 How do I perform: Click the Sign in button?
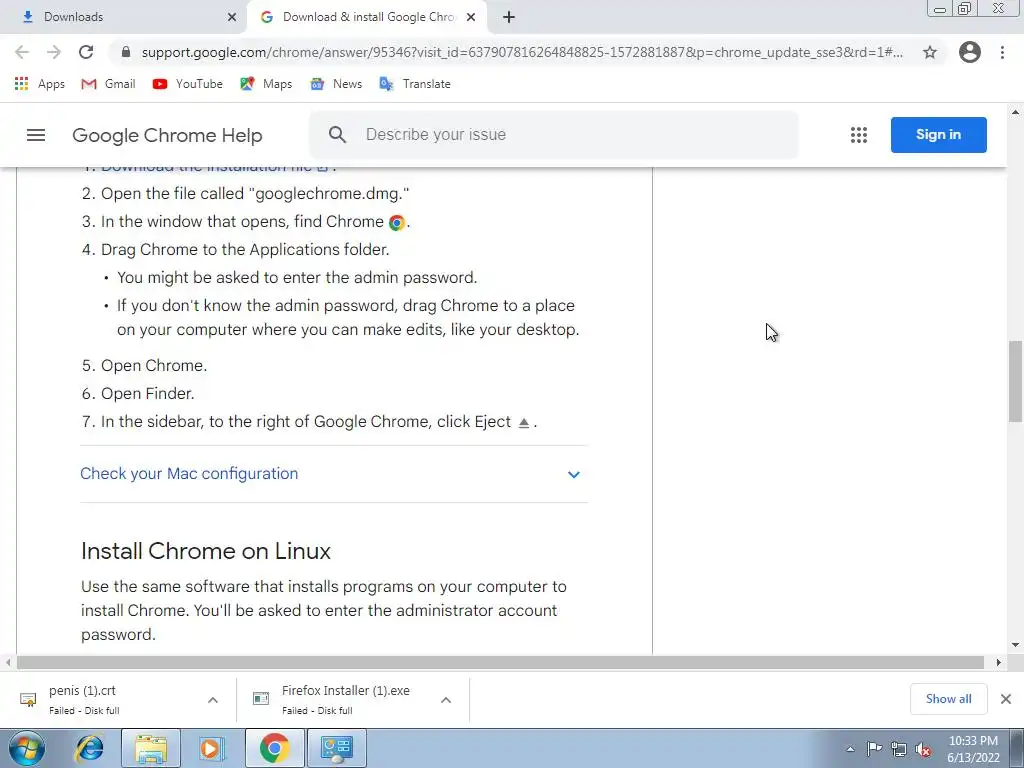point(938,135)
